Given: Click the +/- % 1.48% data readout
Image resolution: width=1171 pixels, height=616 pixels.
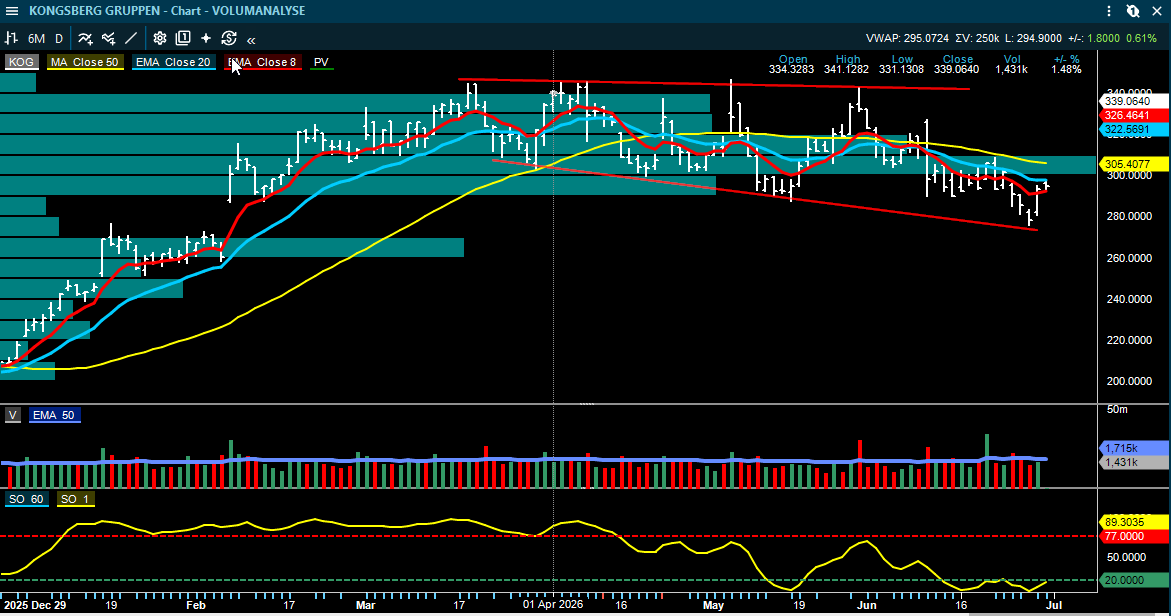Looking at the screenshot, I should [x=1066, y=64].
